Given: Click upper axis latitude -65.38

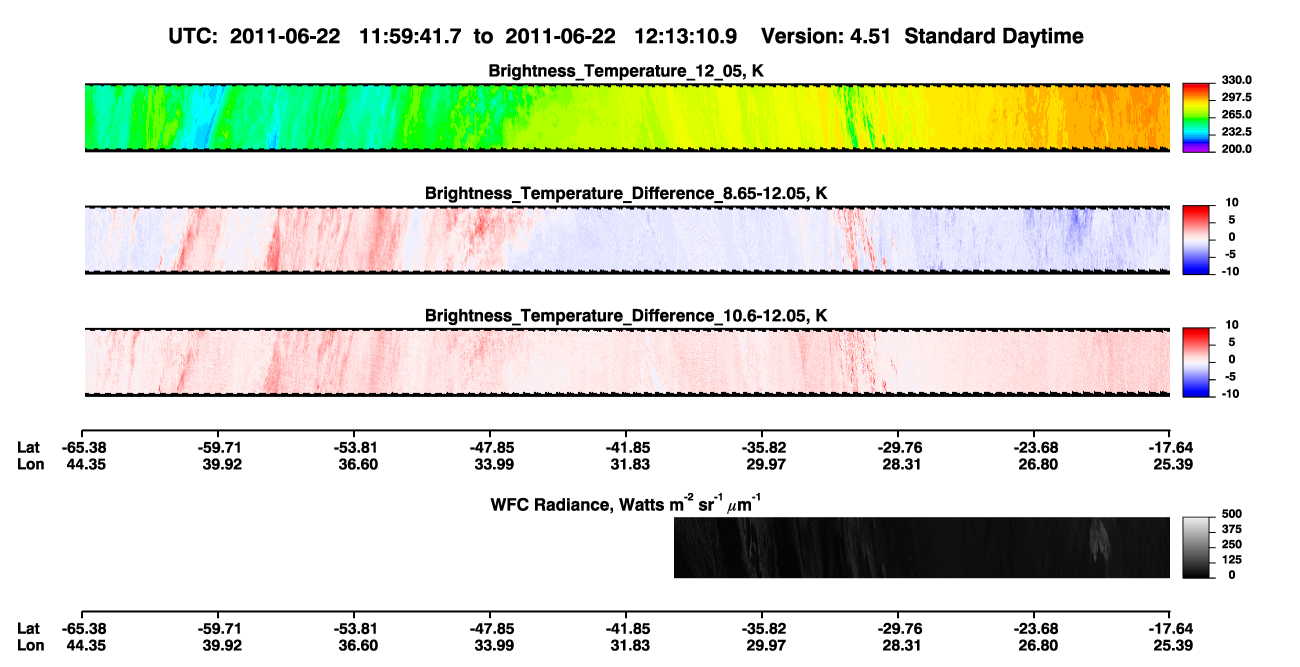Looking at the screenshot, I should coord(83,448).
